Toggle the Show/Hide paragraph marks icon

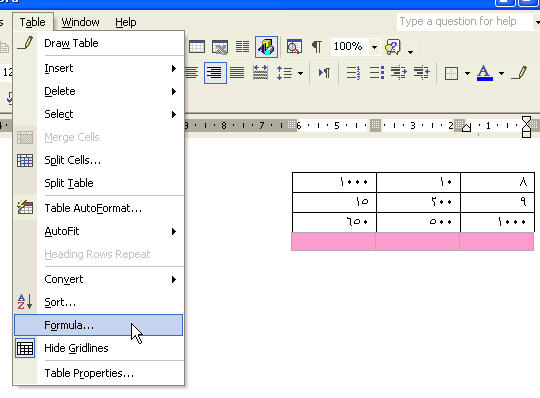click(317, 47)
